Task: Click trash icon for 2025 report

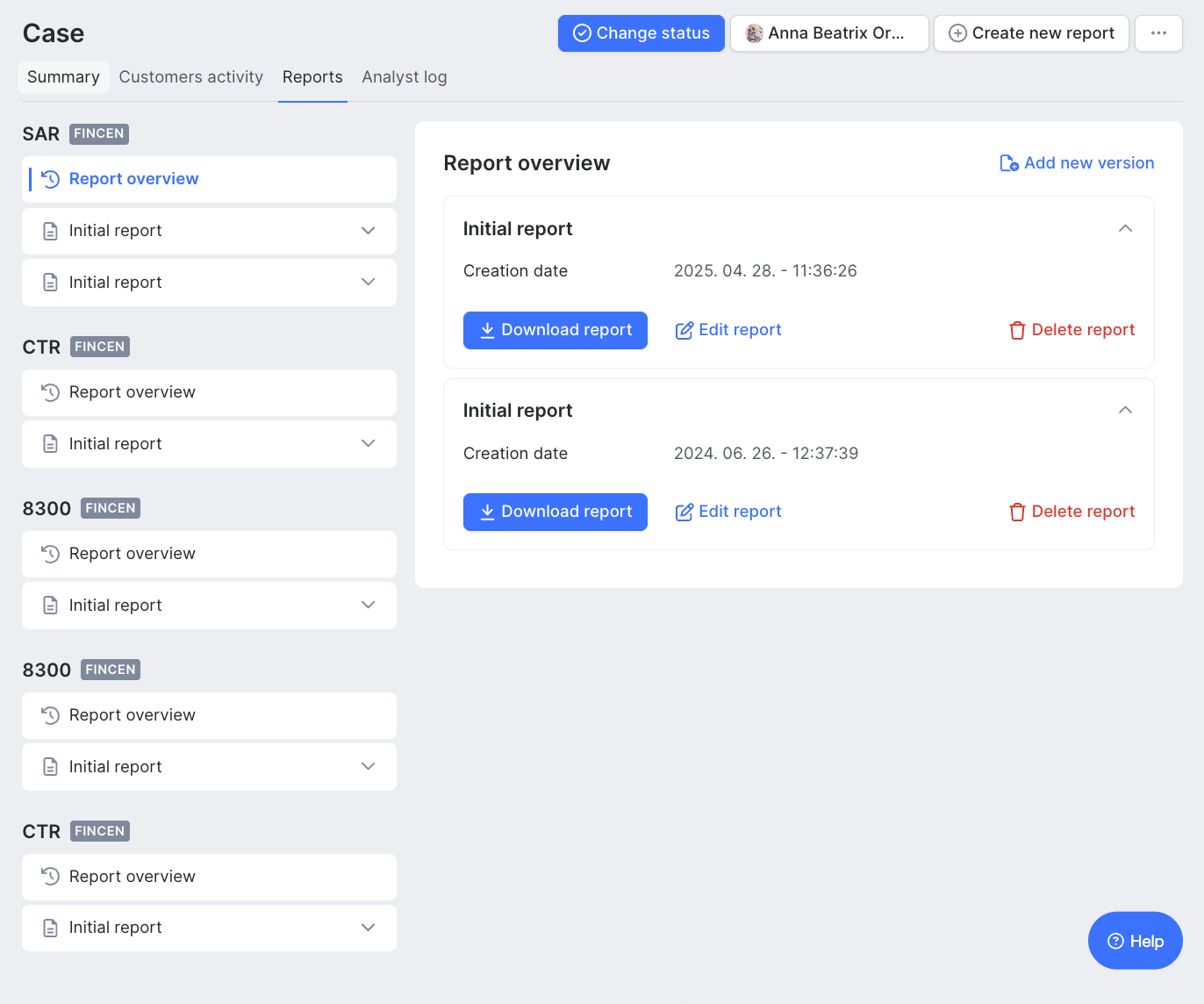Action: tap(1017, 330)
